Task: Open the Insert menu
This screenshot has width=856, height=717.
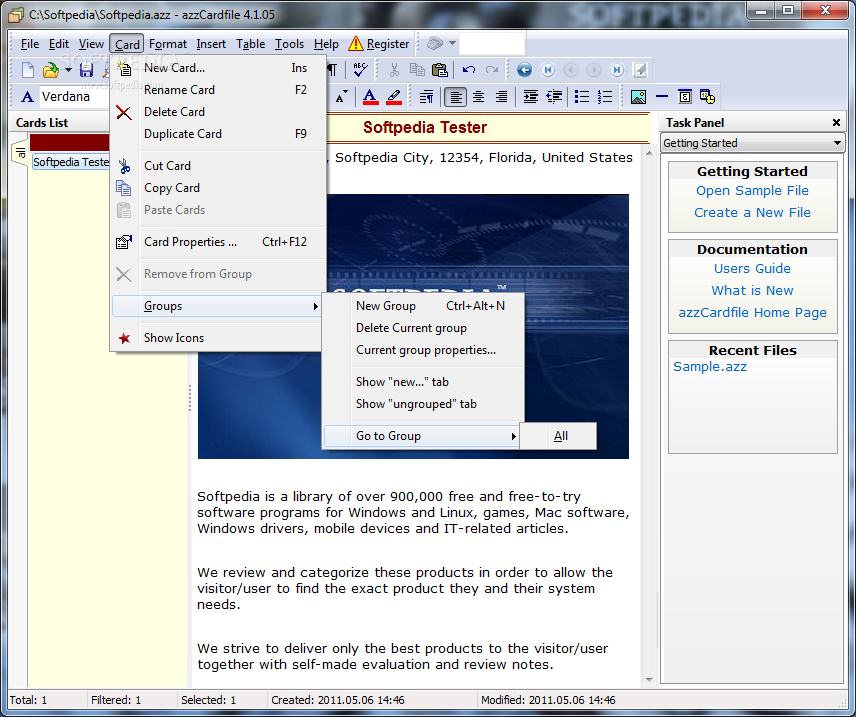Action: [211, 44]
